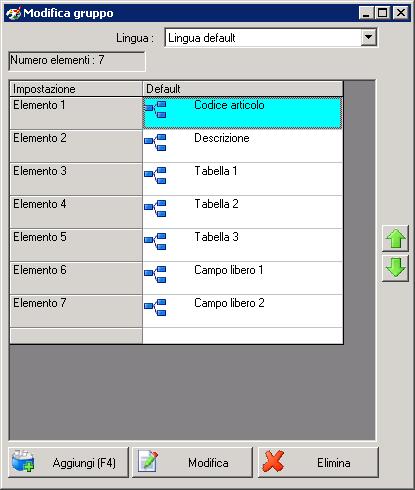Select the Elemento 4 row header
Image resolution: width=415 pixels, height=490 pixels.
(76, 212)
